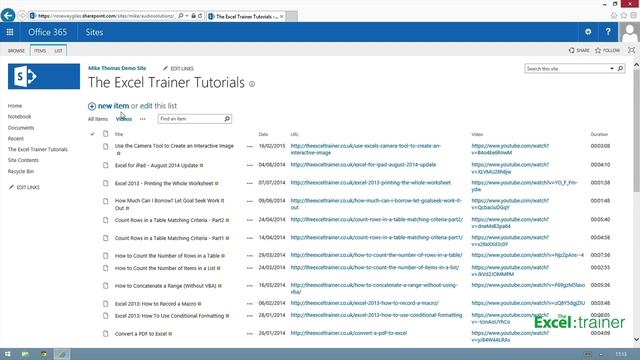Click the browser home icon
Image resolution: width=640 pixels, height=360 pixels.
tap(614, 16)
